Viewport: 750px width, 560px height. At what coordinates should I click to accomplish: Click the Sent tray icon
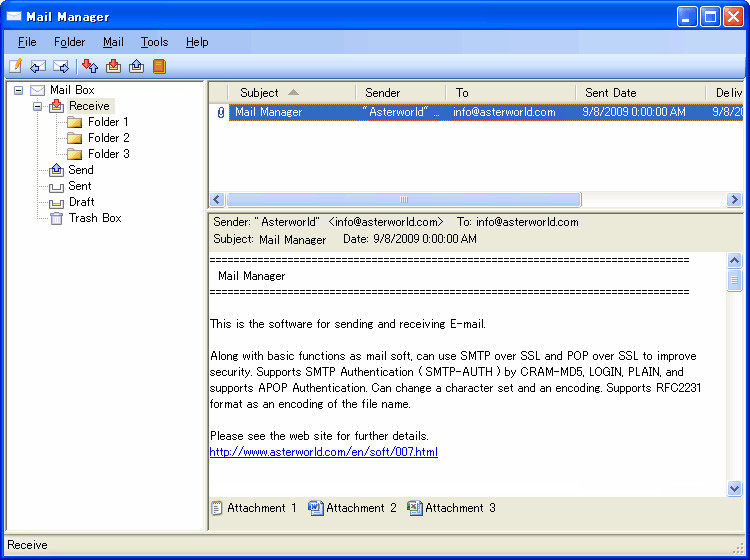click(56, 187)
